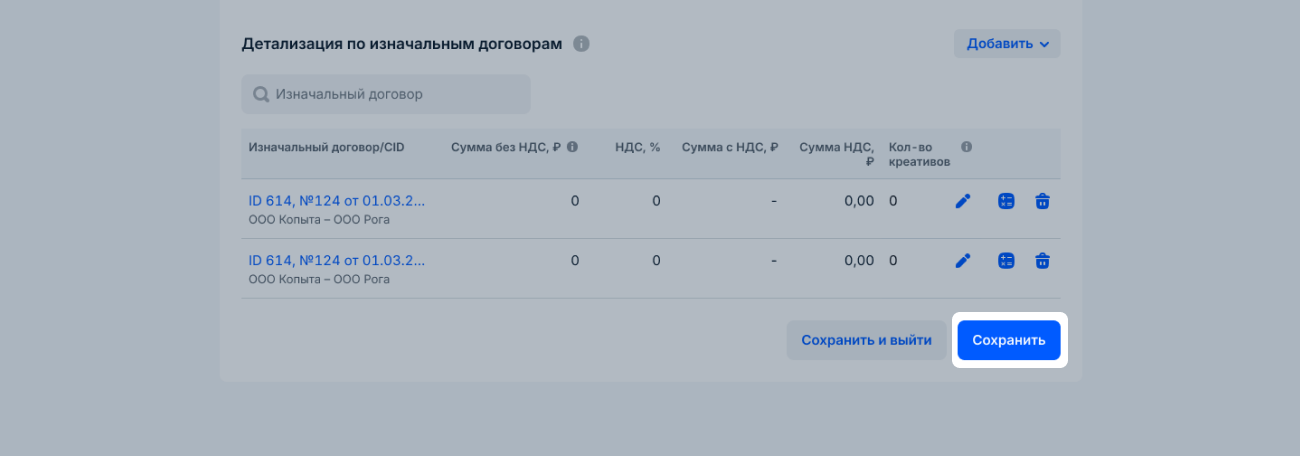Click the Сохранить и выйти button
Screen dimensions: 1300x456
coord(866,340)
